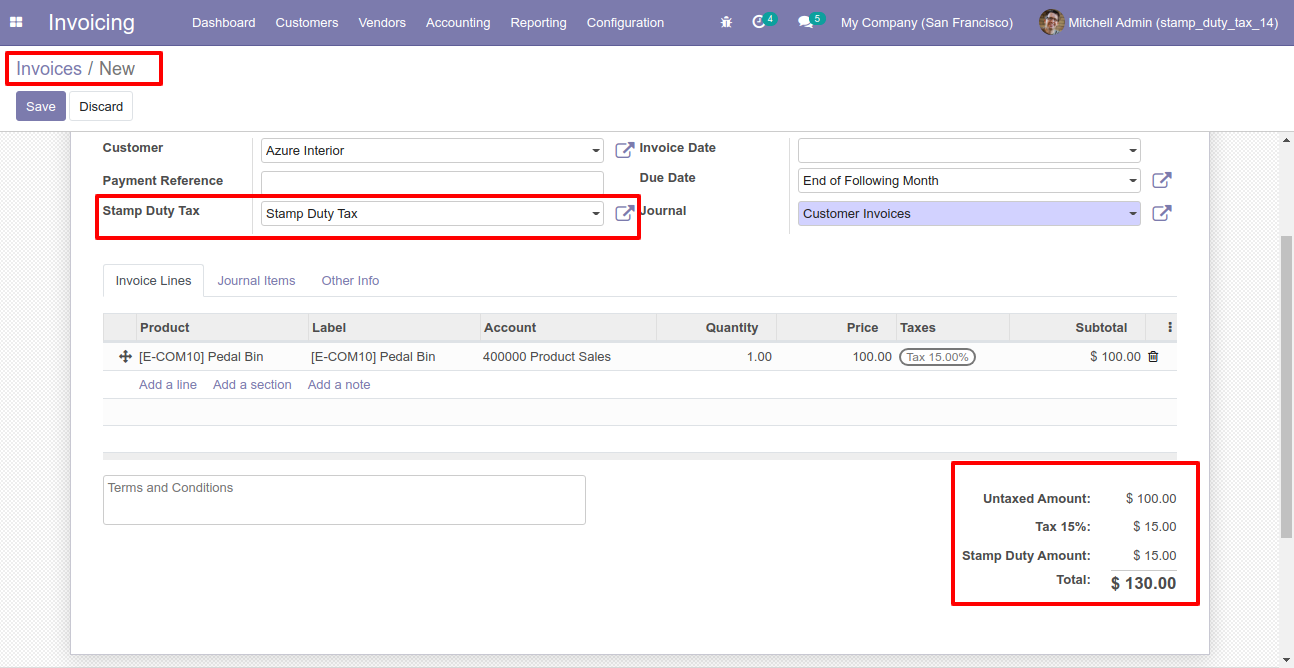
Task: Delete the Pedal Bin invoice line
Action: (1153, 357)
